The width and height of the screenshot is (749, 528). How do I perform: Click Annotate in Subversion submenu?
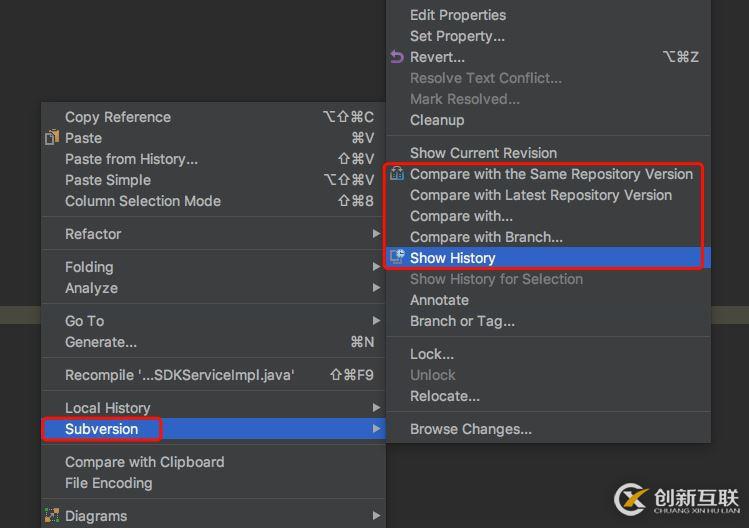pyautogui.click(x=439, y=300)
